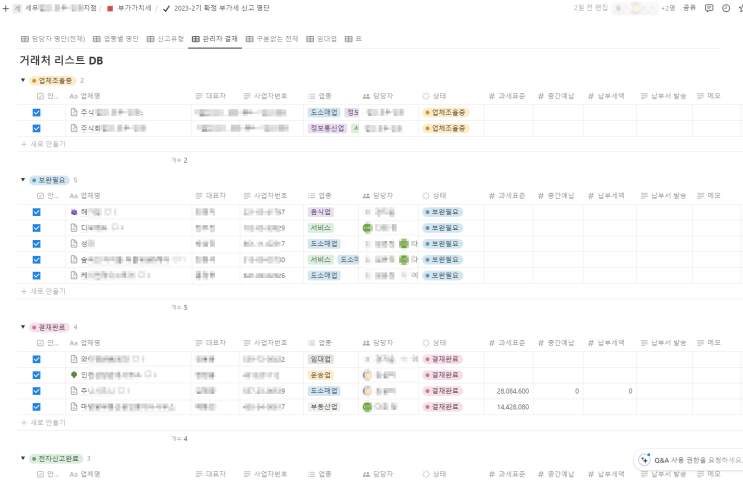Viewport: 743px width, 481px height.
Task: Switch to 구분없는 전체 view tab
Action: click(x=272, y=39)
